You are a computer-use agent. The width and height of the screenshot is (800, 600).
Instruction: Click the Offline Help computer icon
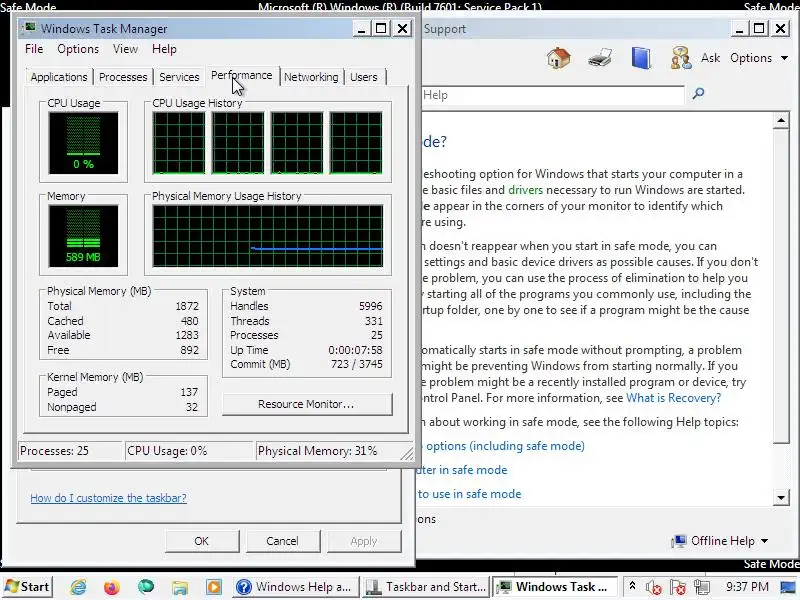(679, 541)
